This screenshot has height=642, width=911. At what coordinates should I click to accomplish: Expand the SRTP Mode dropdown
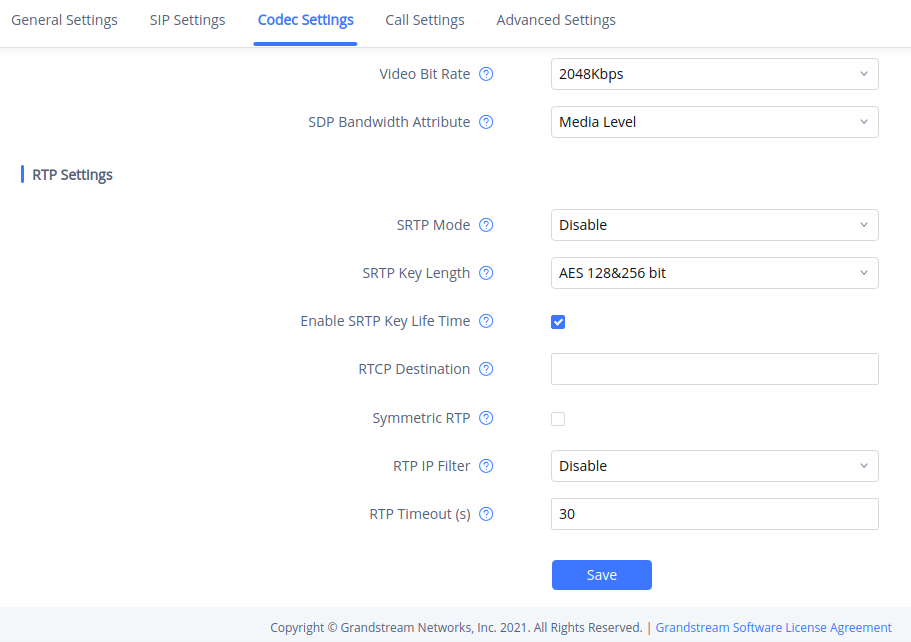[x=714, y=225]
